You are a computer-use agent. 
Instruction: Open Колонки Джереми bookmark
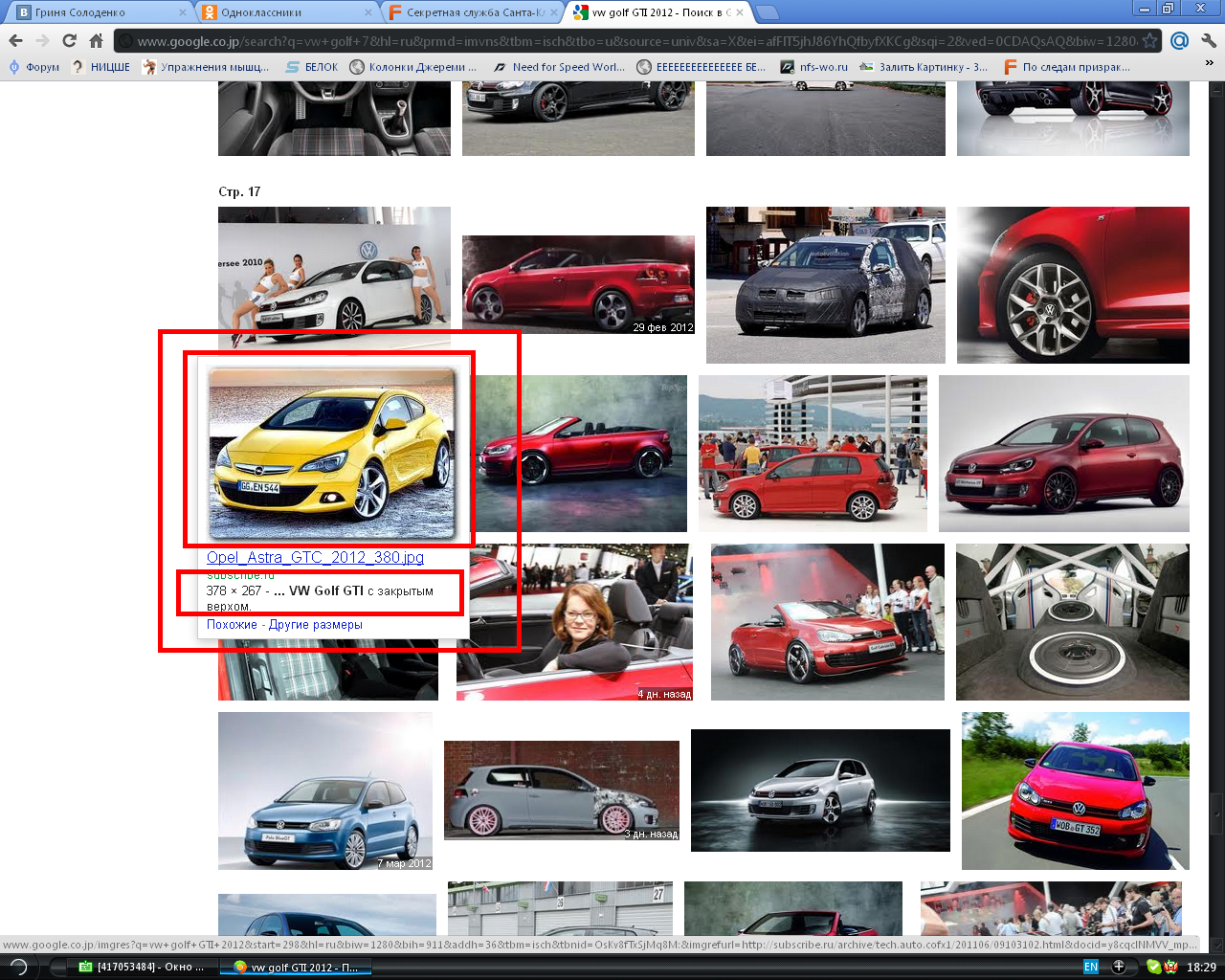(x=413, y=67)
